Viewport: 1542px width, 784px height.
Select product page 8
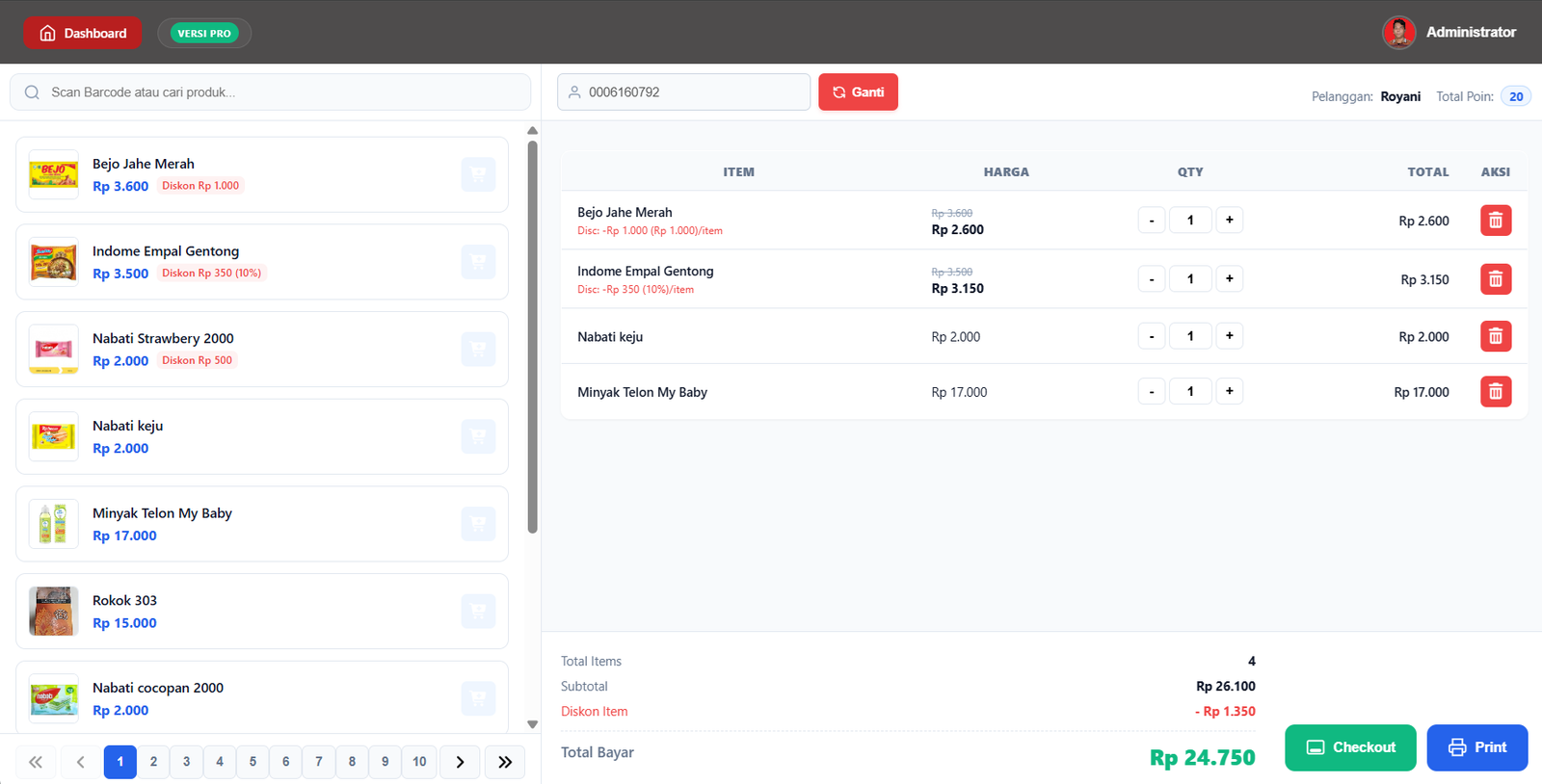point(352,762)
